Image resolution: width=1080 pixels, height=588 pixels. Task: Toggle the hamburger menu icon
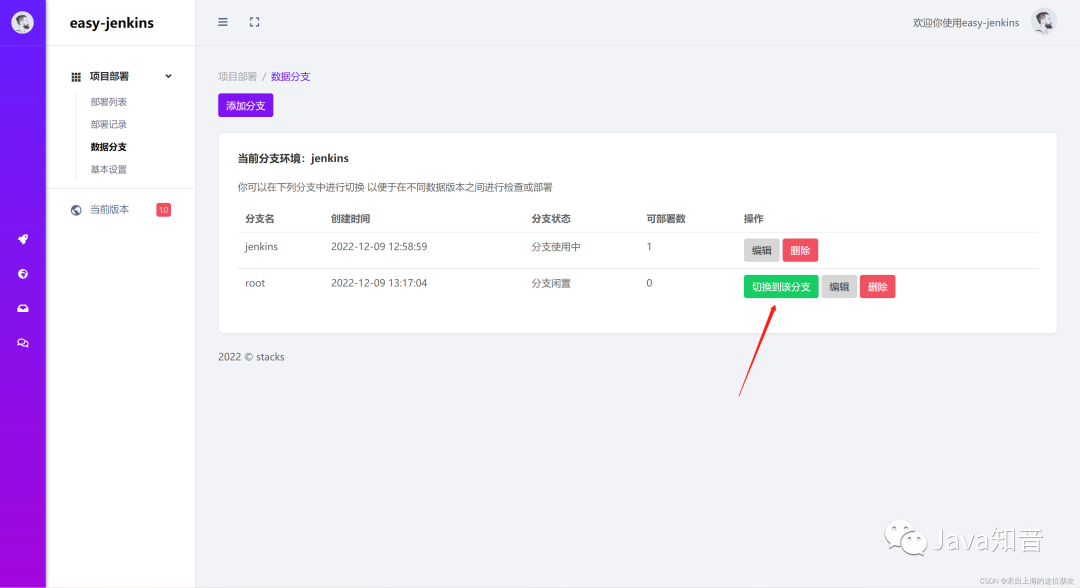tap(222, 22)
